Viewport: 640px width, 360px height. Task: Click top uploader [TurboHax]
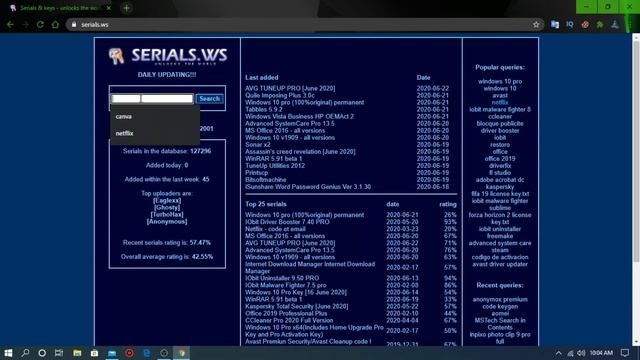point(167,214)
